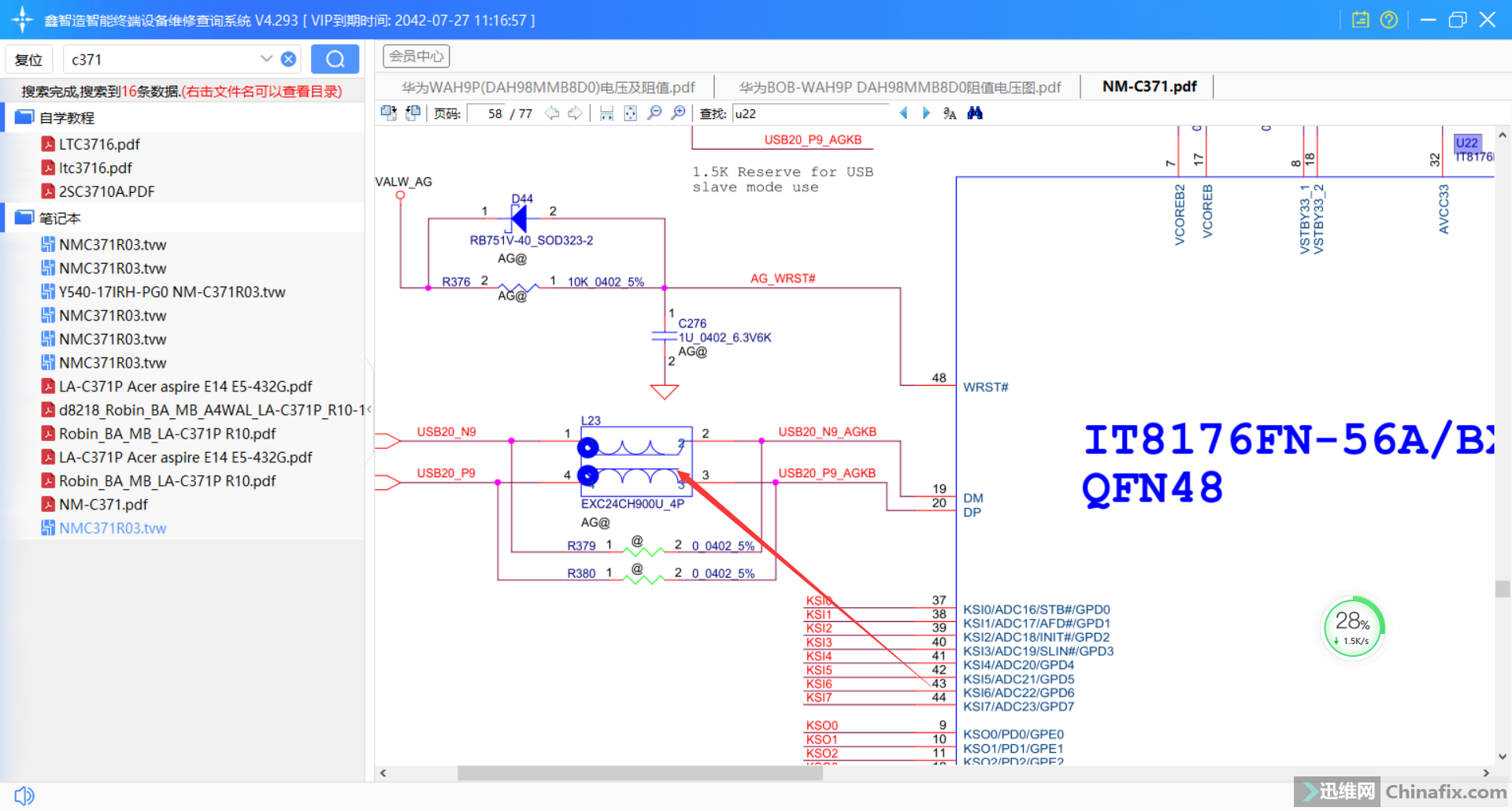Click the page number field showing 58
This screenshot has width=1512, height=811.
(x=486, y=113)
